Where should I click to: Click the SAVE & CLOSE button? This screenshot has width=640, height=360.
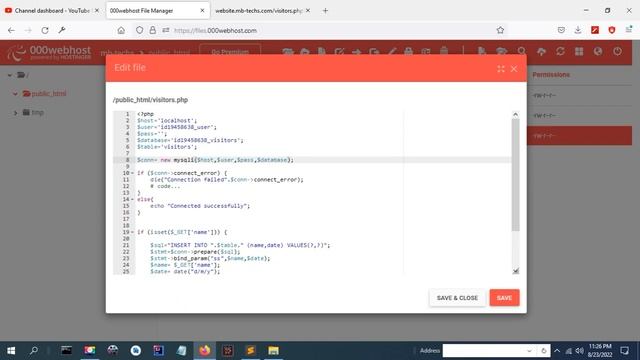point(457,298)
